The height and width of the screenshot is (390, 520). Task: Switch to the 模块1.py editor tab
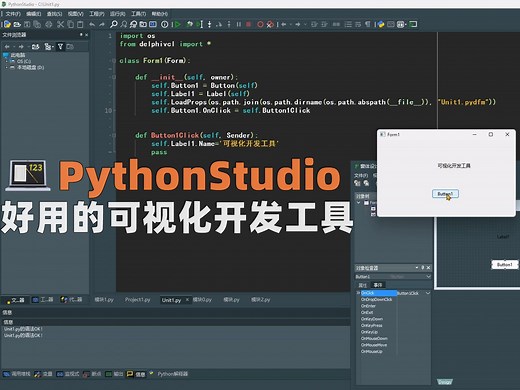tap(104, 300)
